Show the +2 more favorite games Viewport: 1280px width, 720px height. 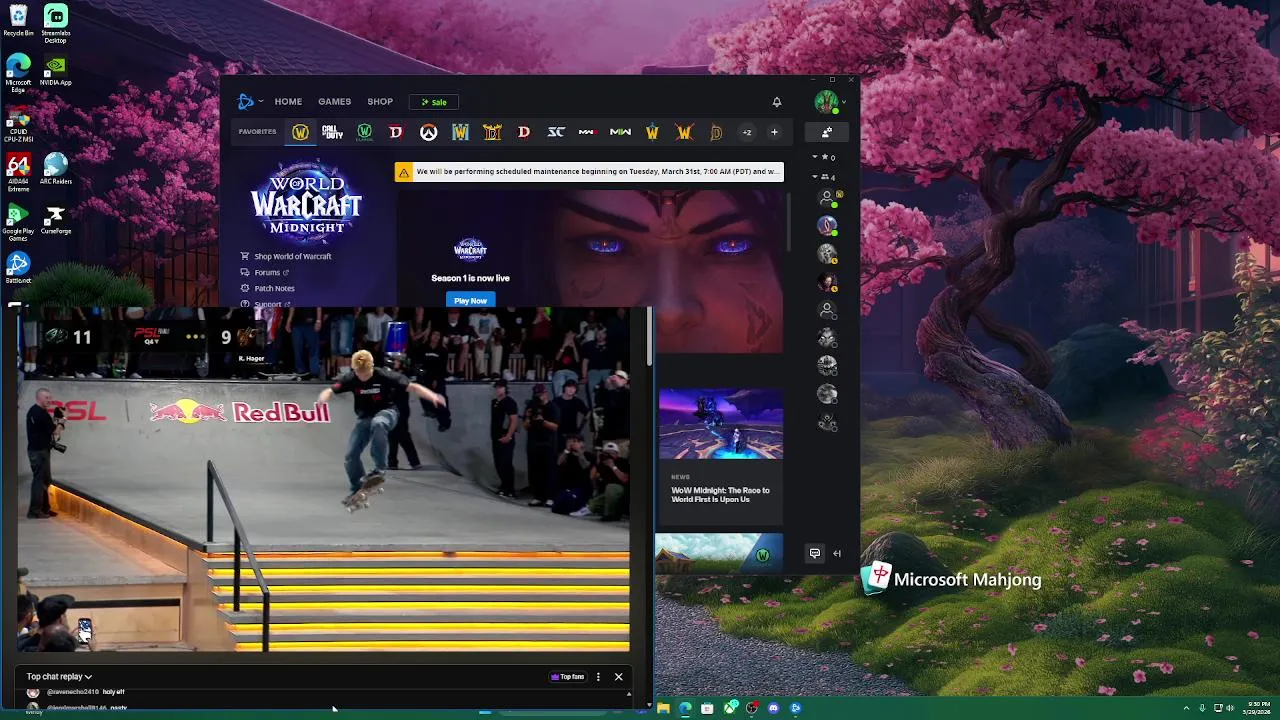(x=746, y=132)
